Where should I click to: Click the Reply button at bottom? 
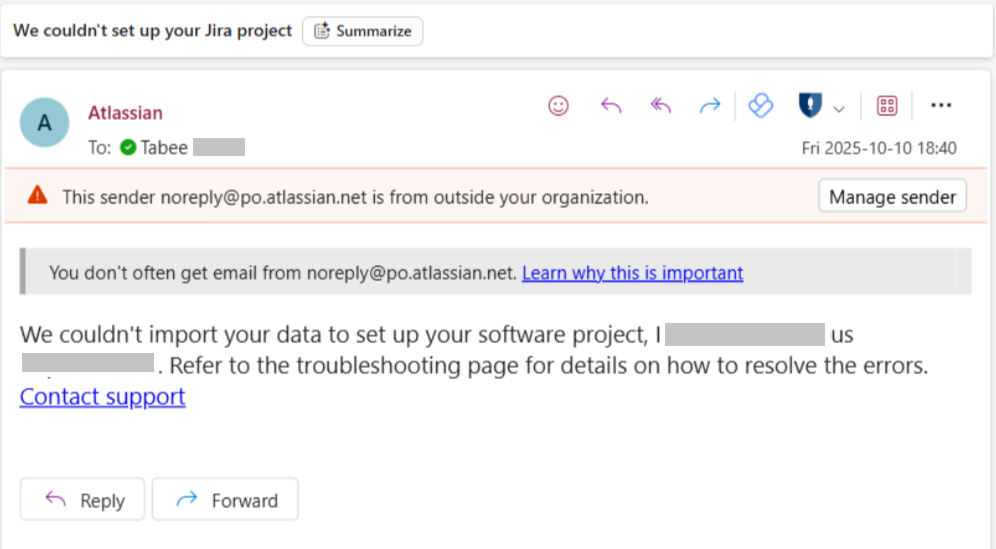[x=83, y=500]
